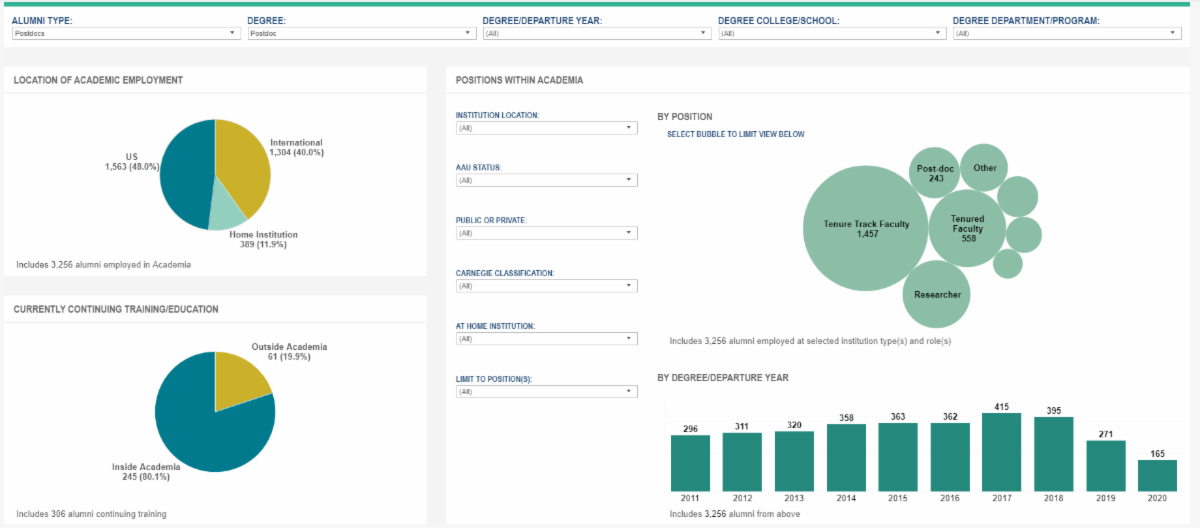The height and width of the screenshot is (528, 1200).
Task: Open the Alumni Type dropdown
Action: click(x=125, y=33)
